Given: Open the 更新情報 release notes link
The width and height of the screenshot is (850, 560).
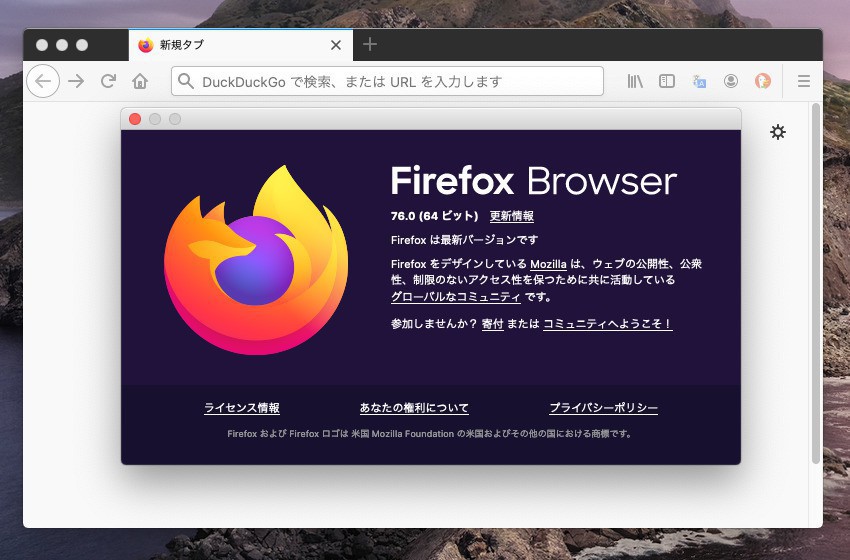Looking at the screenshot, I should (512, 216).
